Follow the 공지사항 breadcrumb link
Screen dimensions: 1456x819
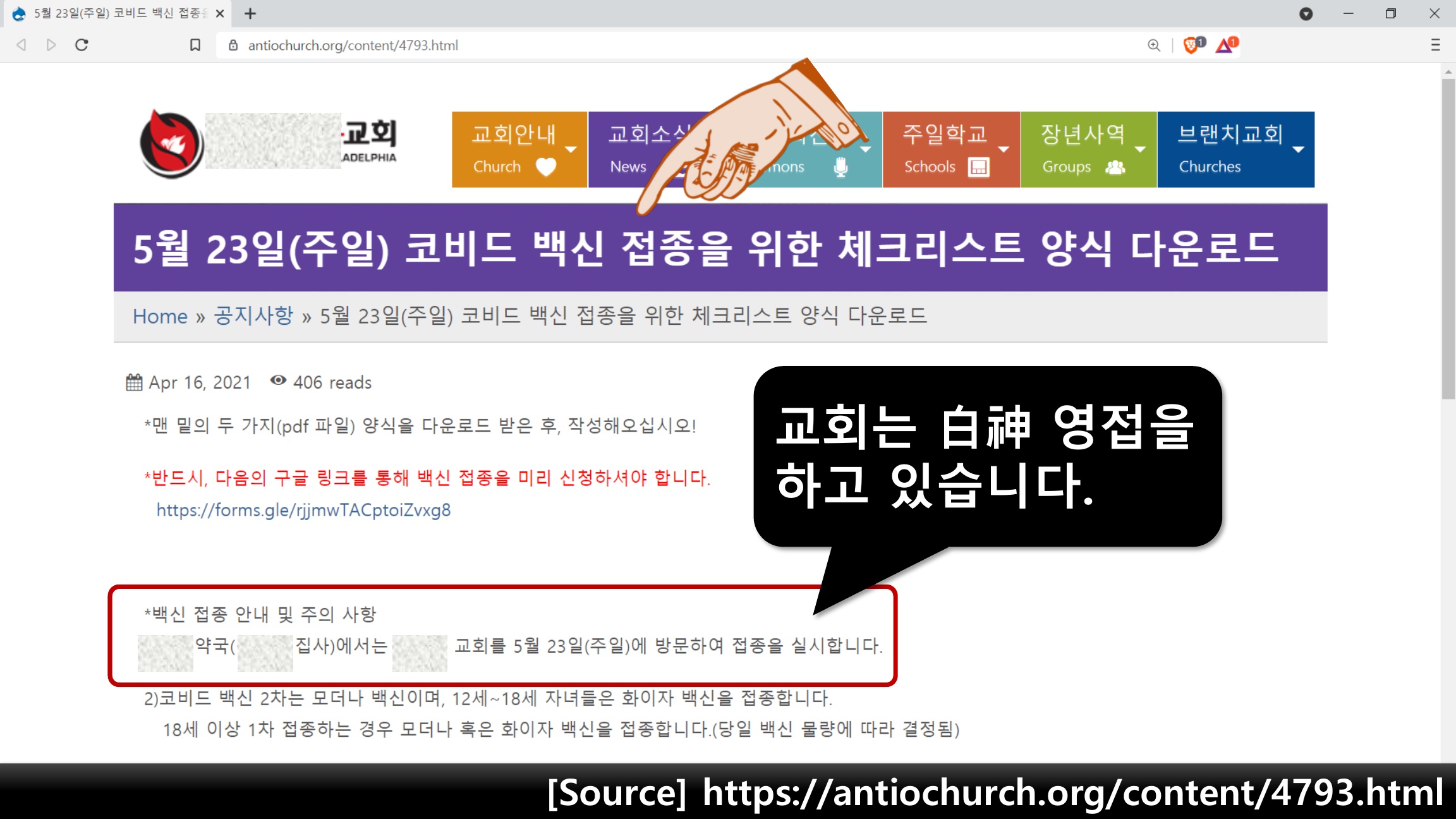pyautogui.click(x=253, y=315)
